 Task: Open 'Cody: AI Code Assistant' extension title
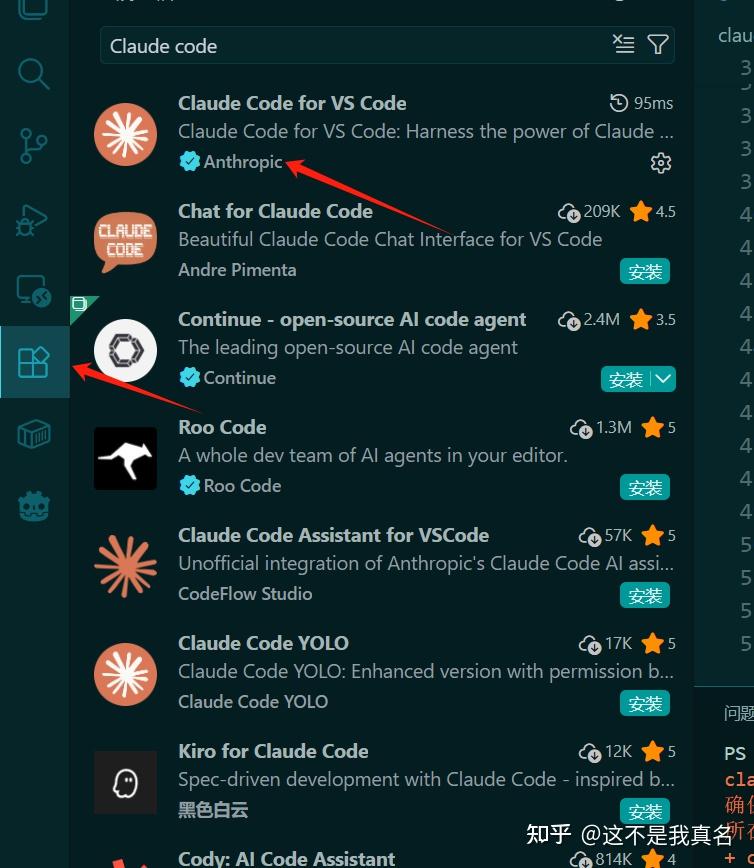tap(287, 859)
